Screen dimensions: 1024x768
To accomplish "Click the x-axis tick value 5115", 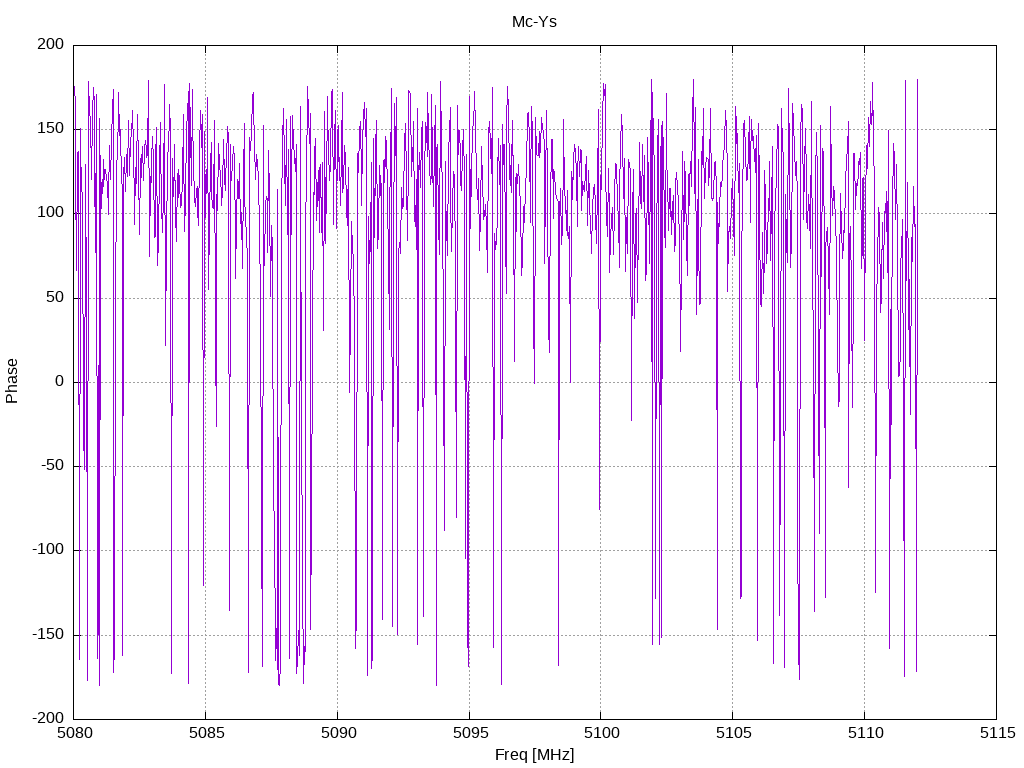I will (x=997, y=733).
